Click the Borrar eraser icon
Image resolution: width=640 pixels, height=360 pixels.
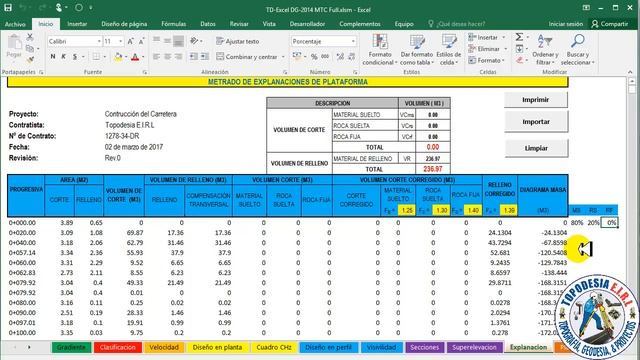pos(519,60)
